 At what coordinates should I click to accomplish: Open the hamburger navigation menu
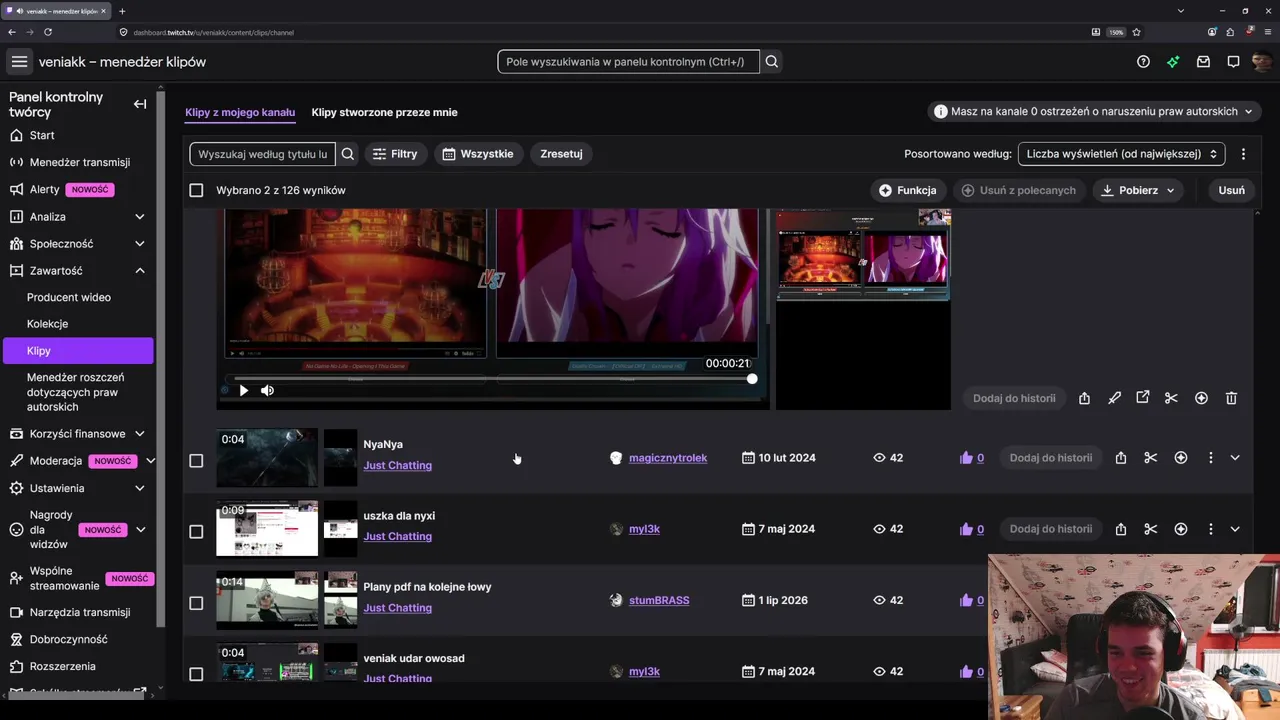pos(19,62)
